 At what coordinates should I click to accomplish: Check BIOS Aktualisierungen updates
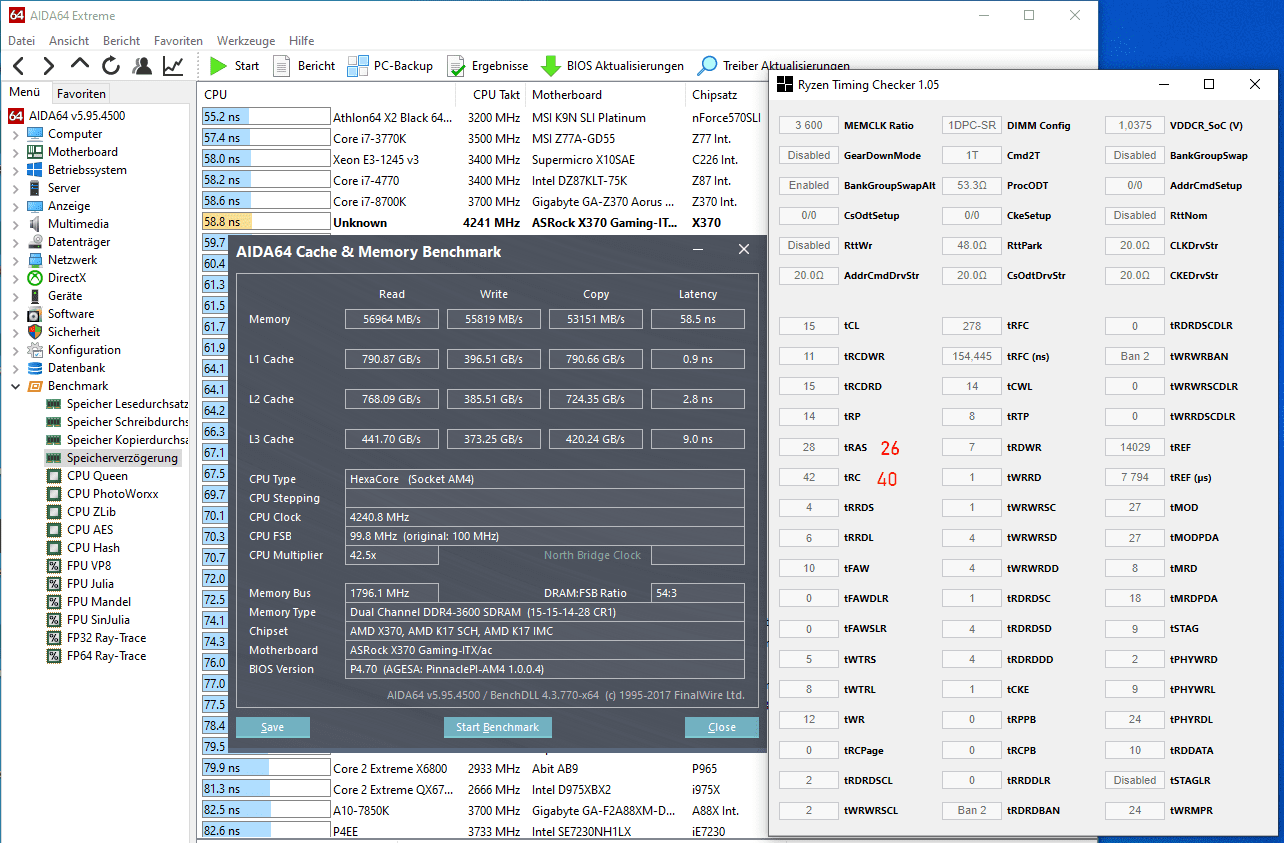click(x=612, y=66)
